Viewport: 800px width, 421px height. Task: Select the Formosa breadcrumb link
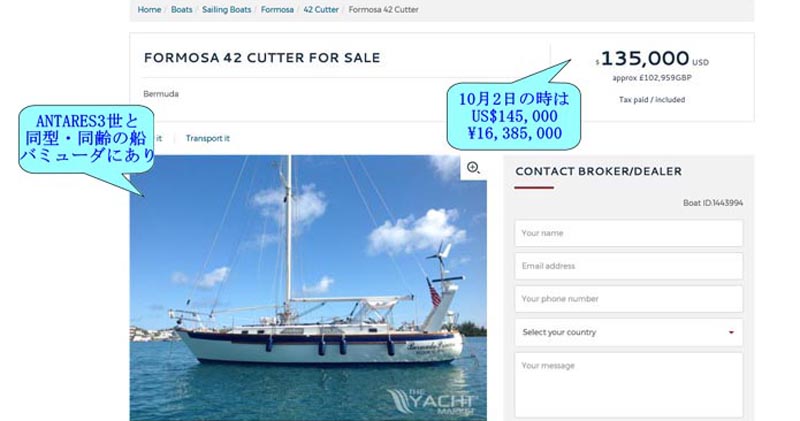pos(277,10)
